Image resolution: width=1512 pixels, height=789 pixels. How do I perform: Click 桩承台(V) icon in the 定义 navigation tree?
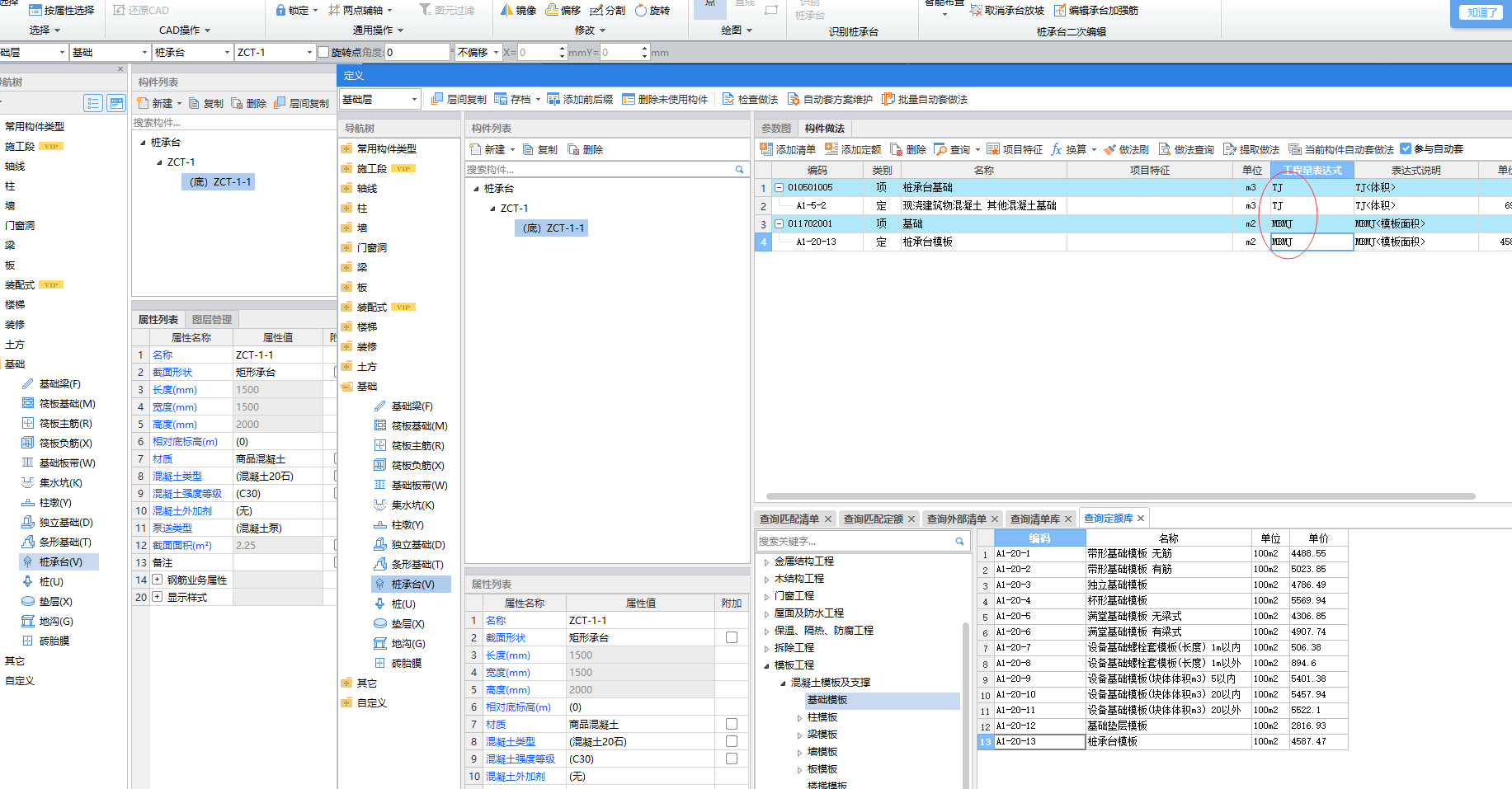(x=380, y=584)
